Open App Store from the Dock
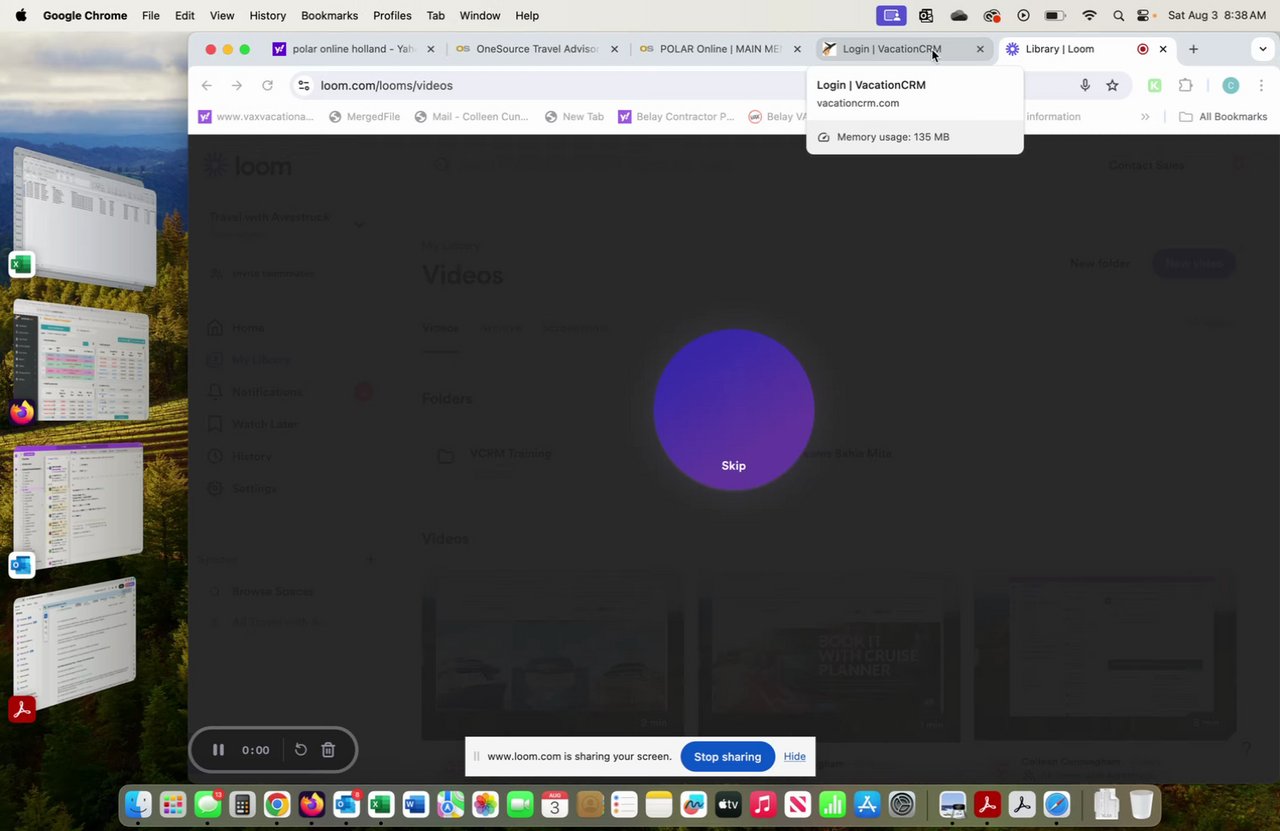Screen dimensions: 1280x831 coord(867,804)
